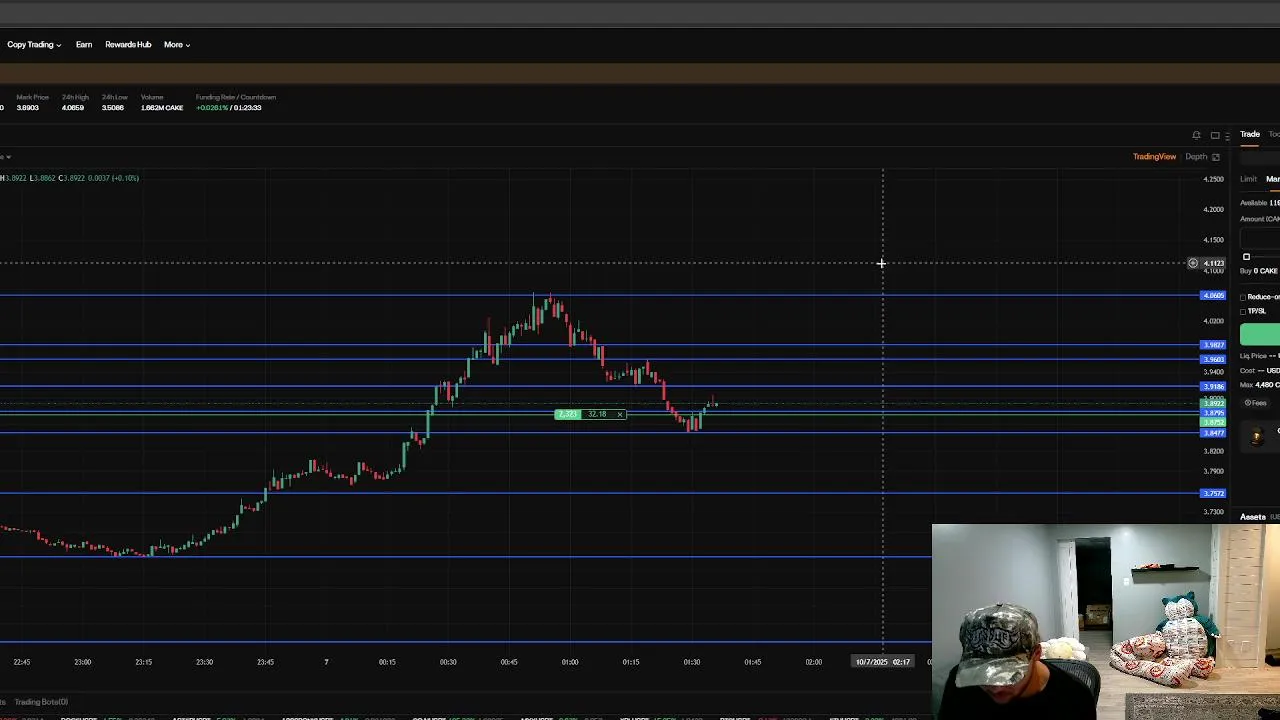Click the crosshair plus icon beside 4.1123

(x=1193, y=263)
